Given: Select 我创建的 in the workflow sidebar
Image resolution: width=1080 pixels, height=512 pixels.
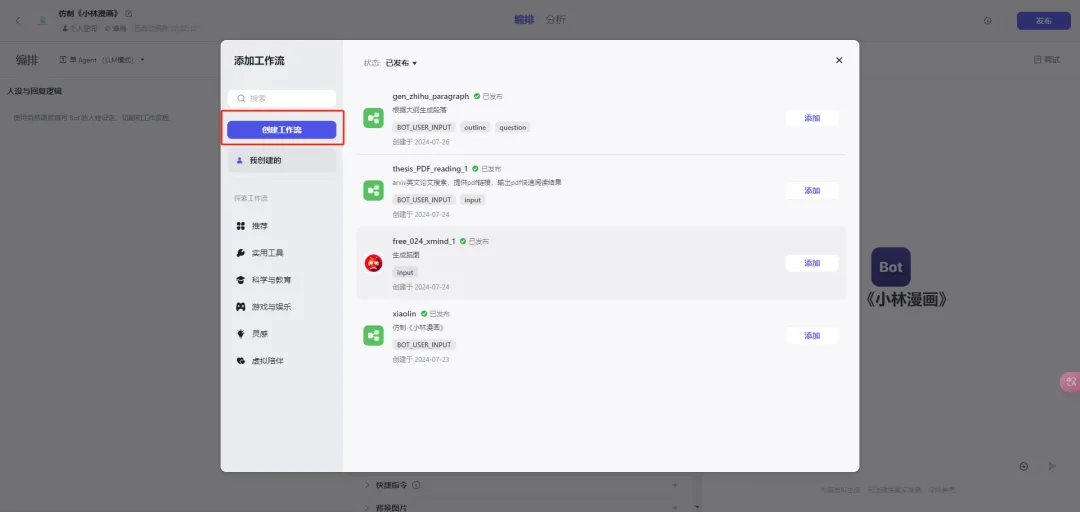Looking at the screenshot, I should pos(282,161).
